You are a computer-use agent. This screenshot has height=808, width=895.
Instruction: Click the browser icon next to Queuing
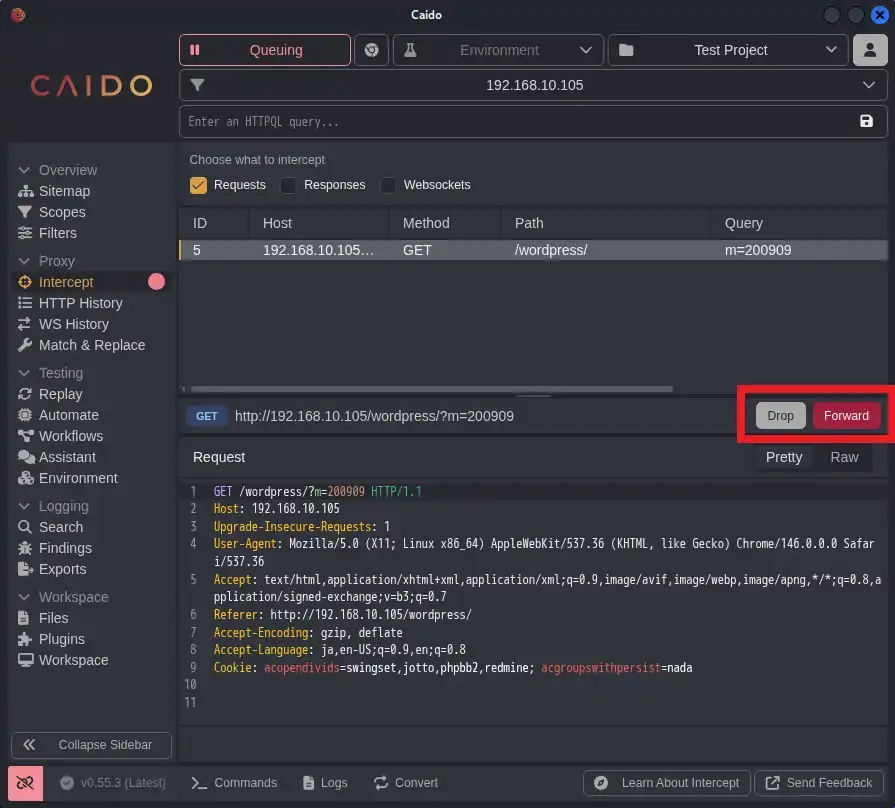372,50
